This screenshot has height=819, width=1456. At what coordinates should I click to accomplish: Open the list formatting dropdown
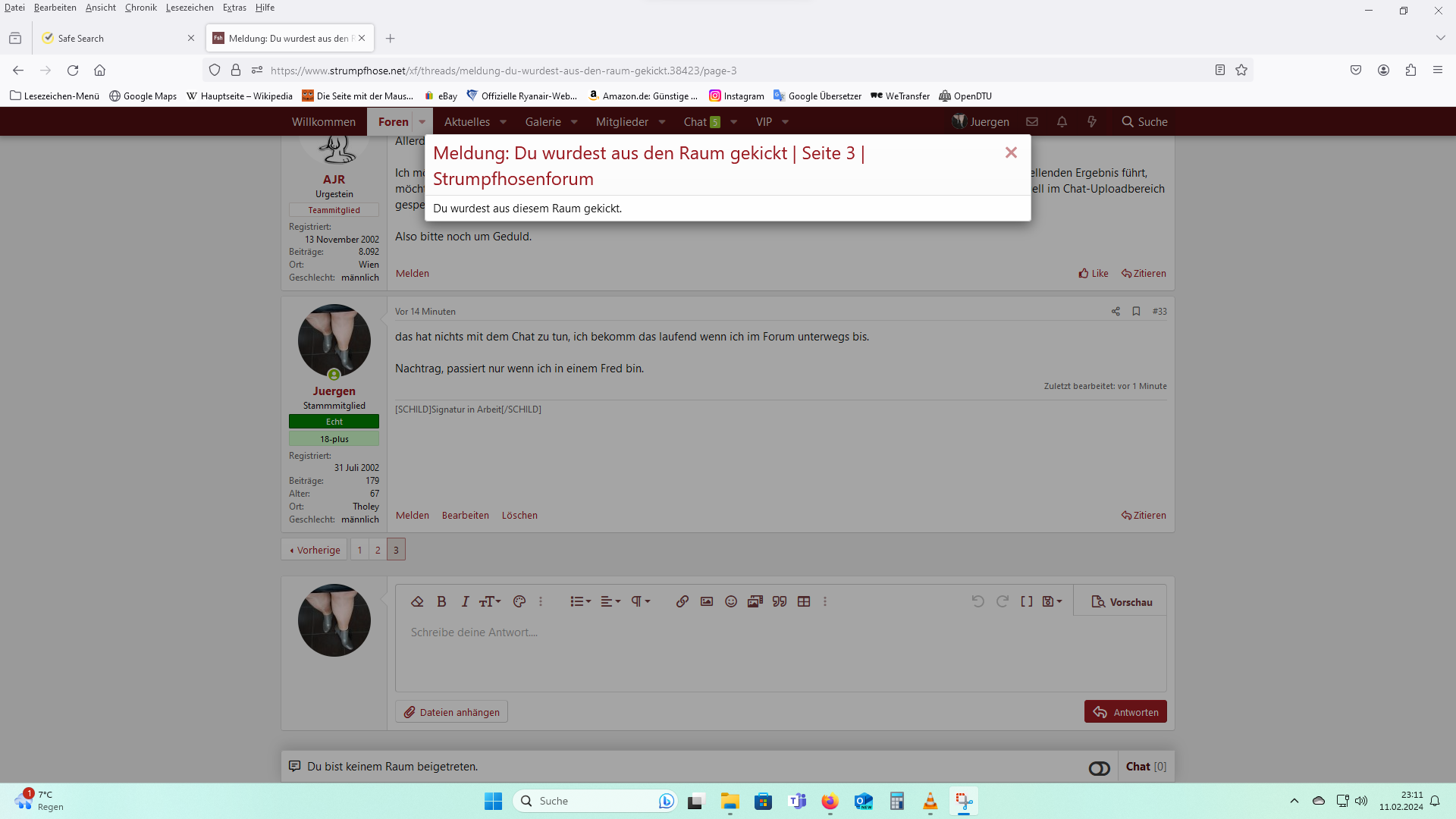coord(580,601)
